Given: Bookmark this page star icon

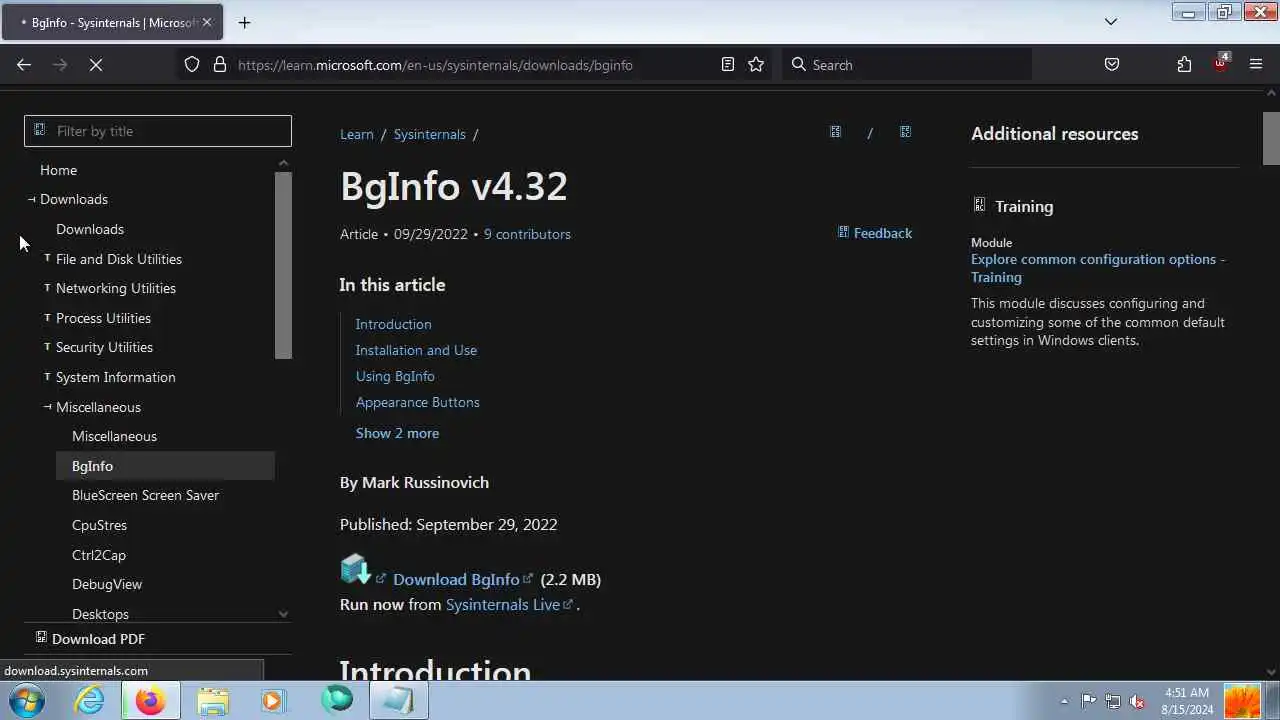Looking at the screenshot, I should tap(756, 64).
